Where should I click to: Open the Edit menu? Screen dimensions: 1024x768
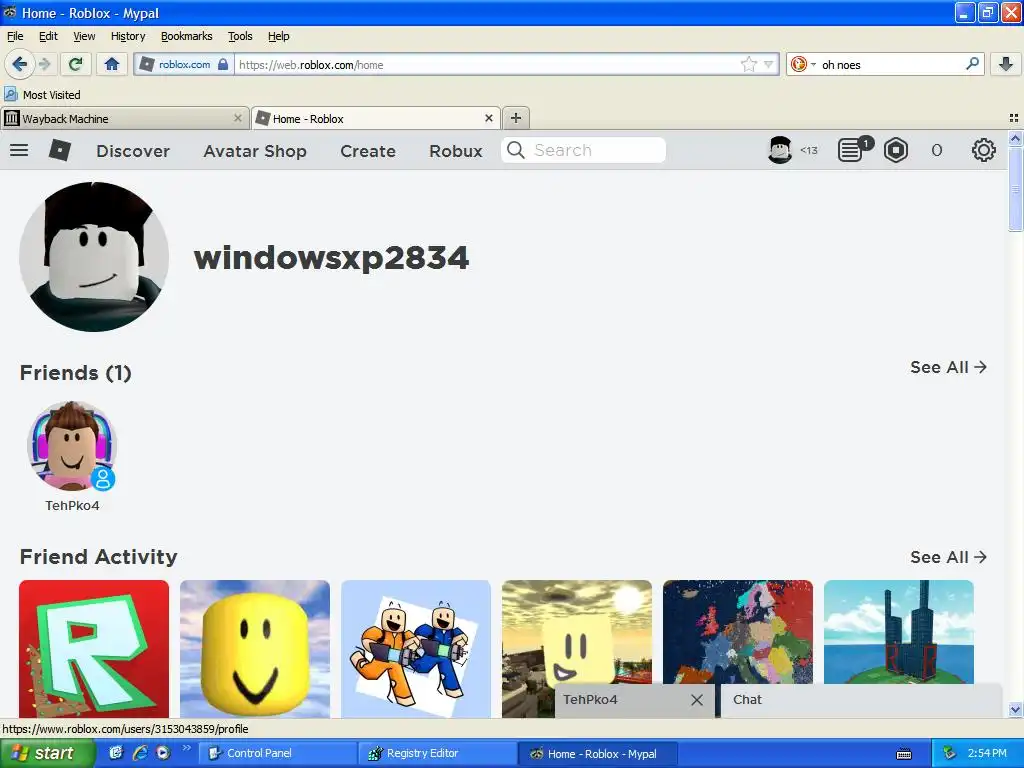pos(48,36)
